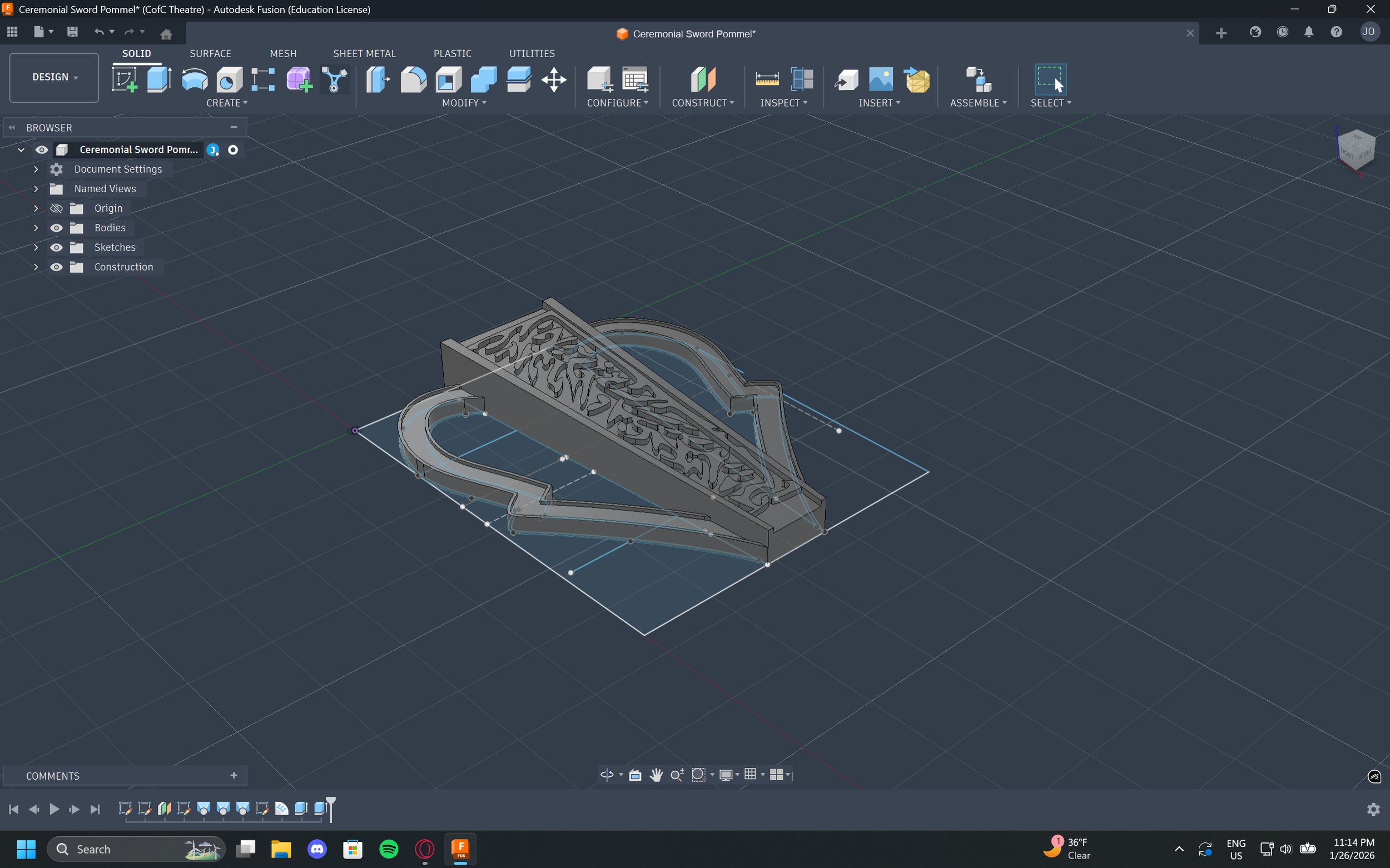The height and width of the screenshot is (868, 1390).
Task: Click the Insert Mesh icon
Action: tap(917, 79)
